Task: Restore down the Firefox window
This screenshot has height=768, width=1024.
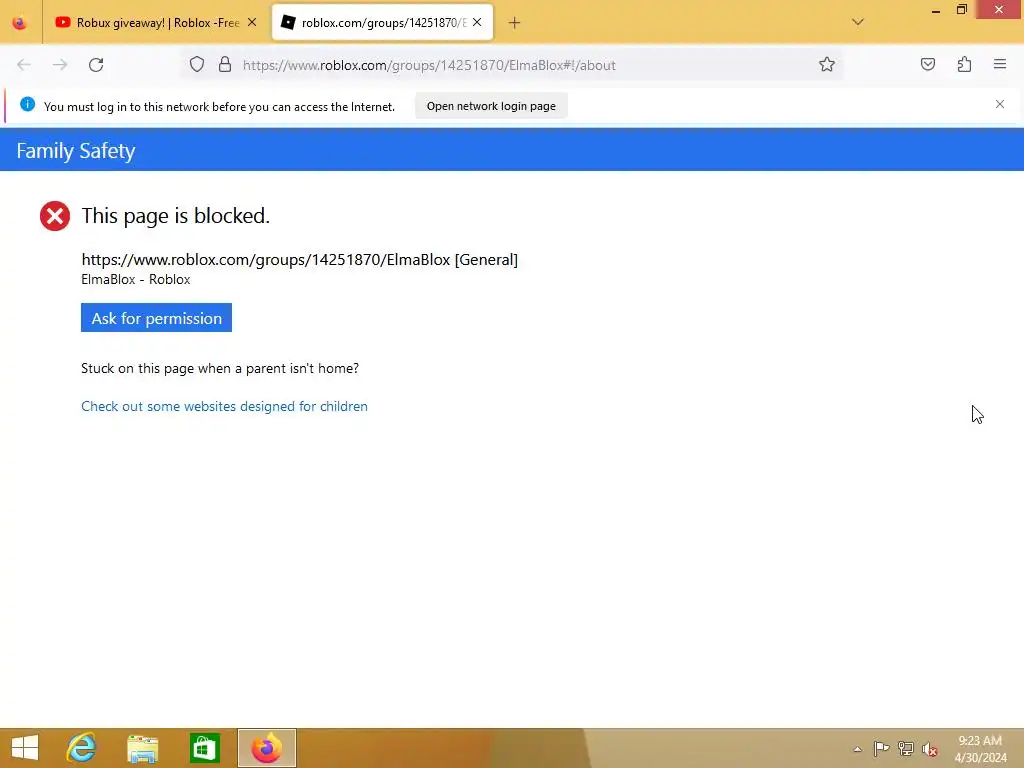Action: click(x=961, y=10)
